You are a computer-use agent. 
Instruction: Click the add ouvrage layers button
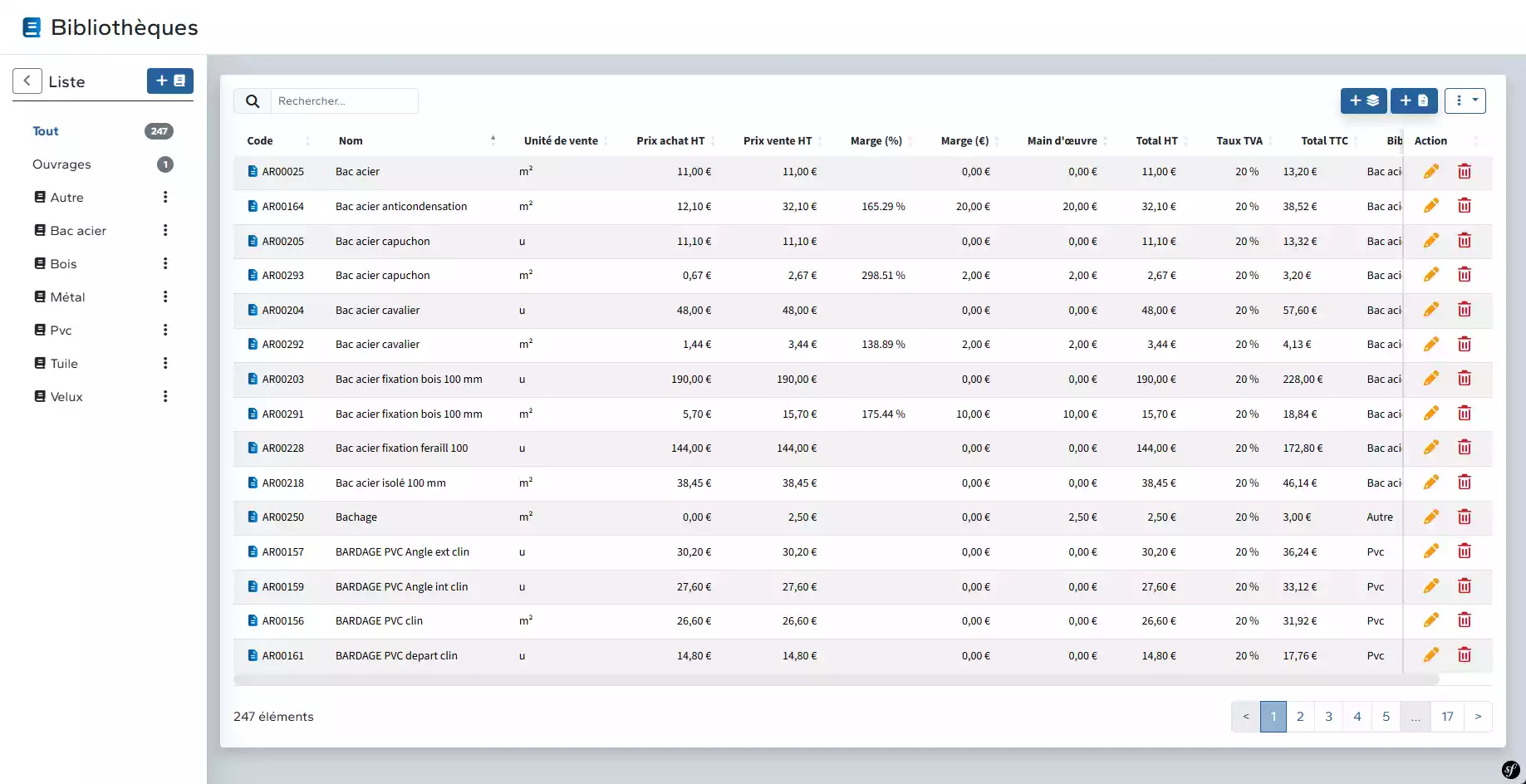point(1363,100)
